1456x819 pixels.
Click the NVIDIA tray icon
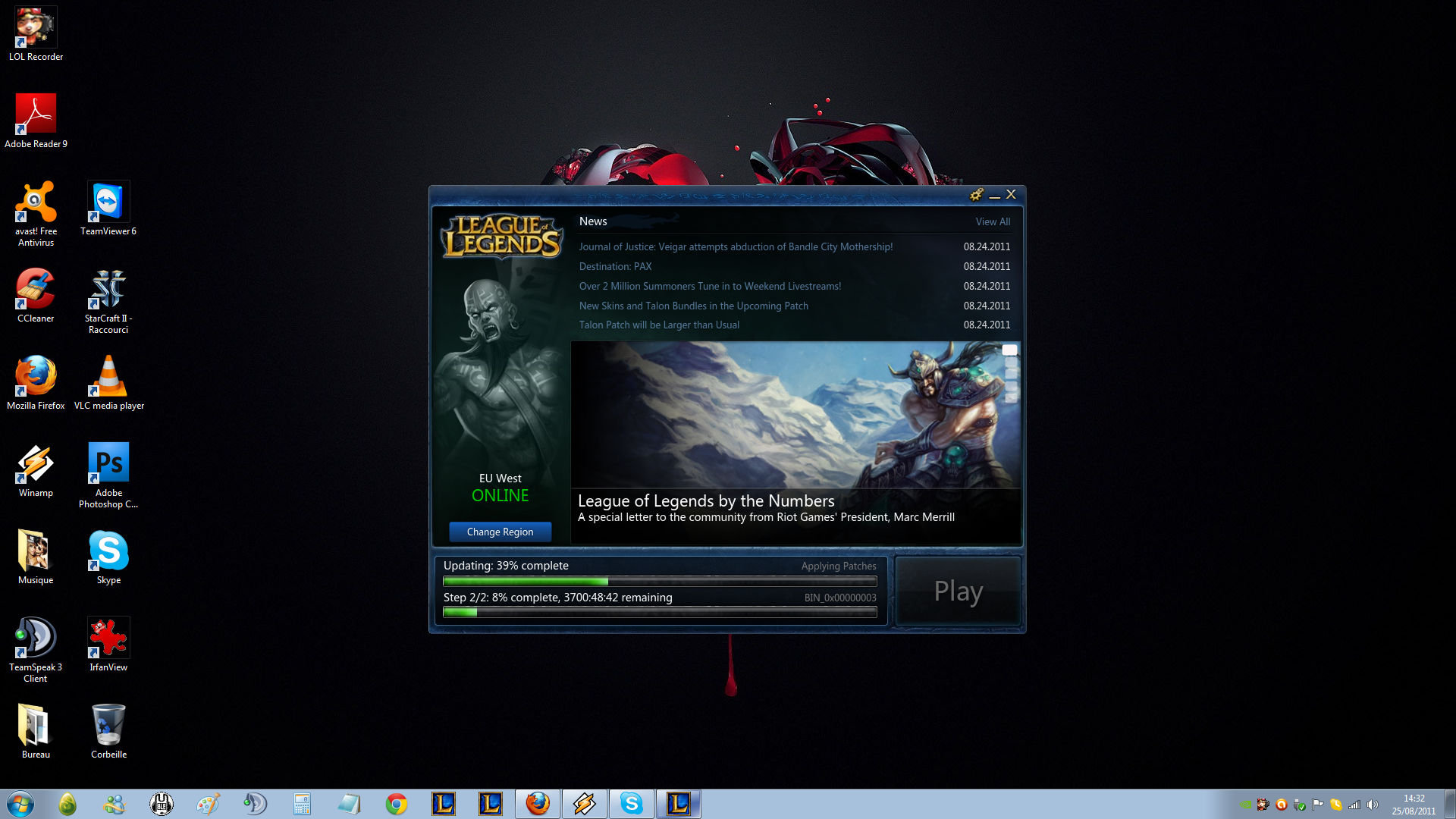tap(1245, 805)
